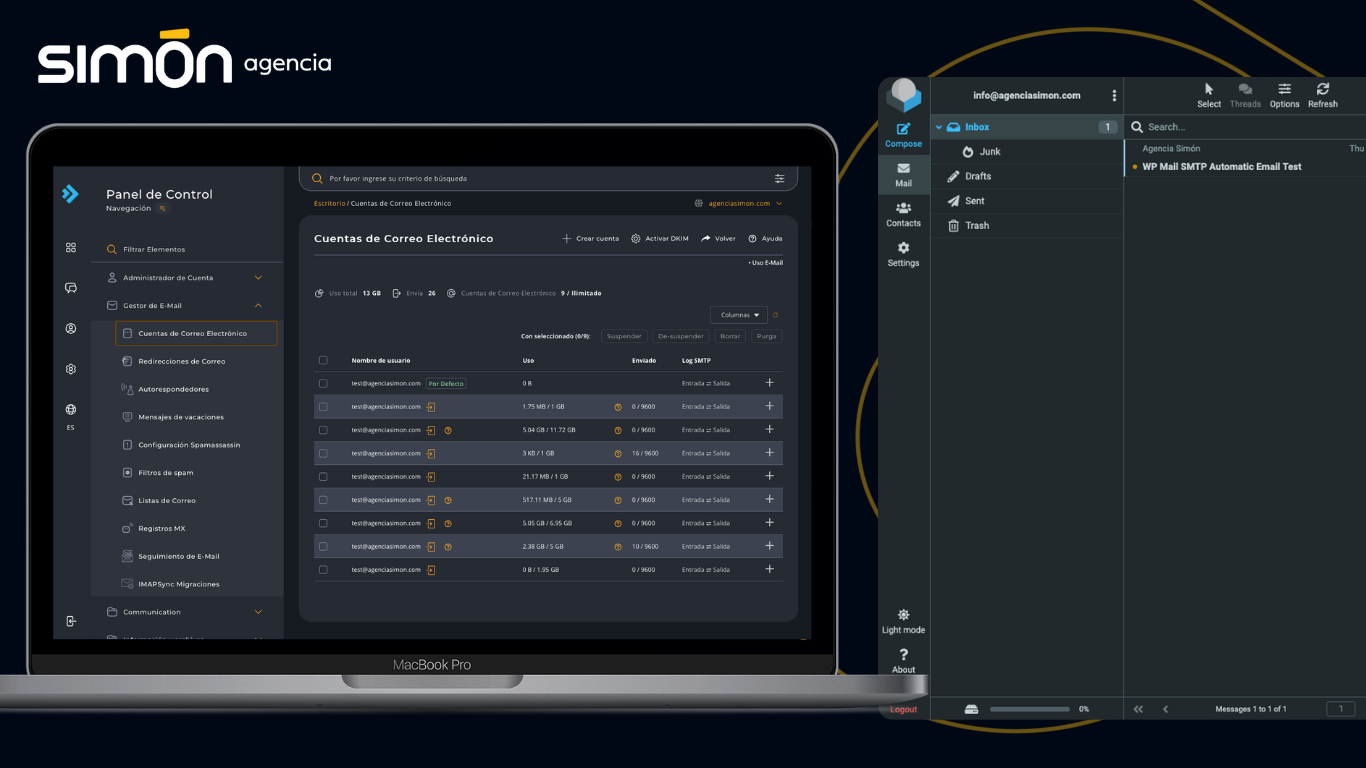
Task: Open three-dot menu beside info@agenciasimon.com
Action: tap(1114, 96)
